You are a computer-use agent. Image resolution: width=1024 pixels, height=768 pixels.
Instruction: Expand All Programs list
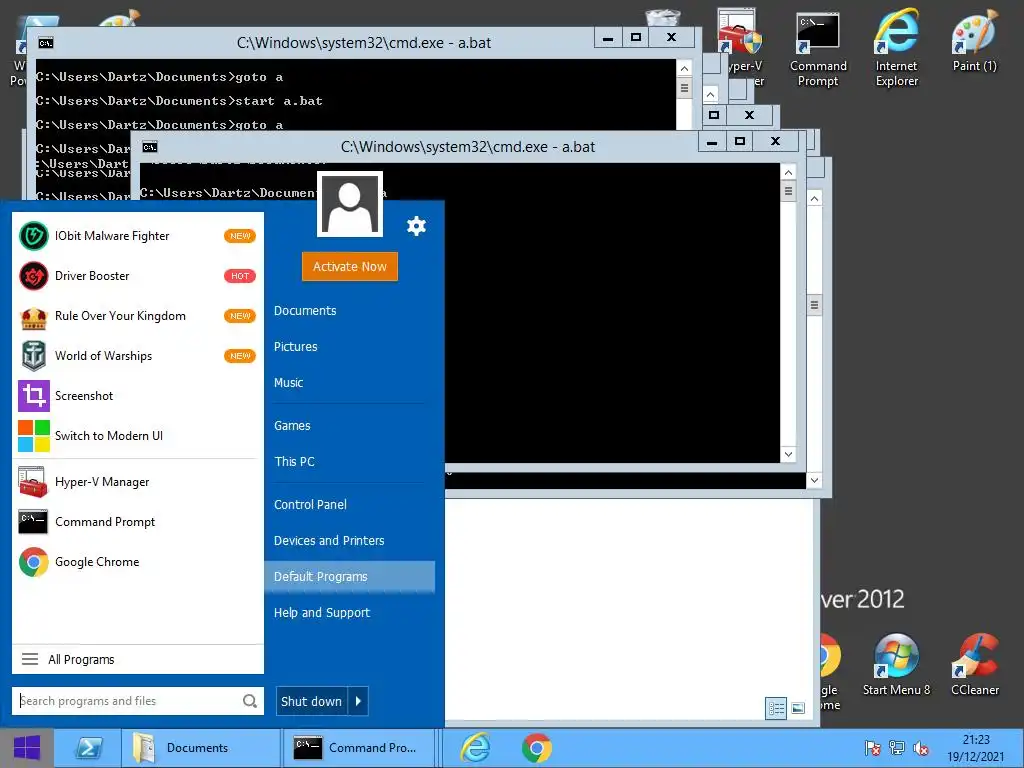[138, 660]
